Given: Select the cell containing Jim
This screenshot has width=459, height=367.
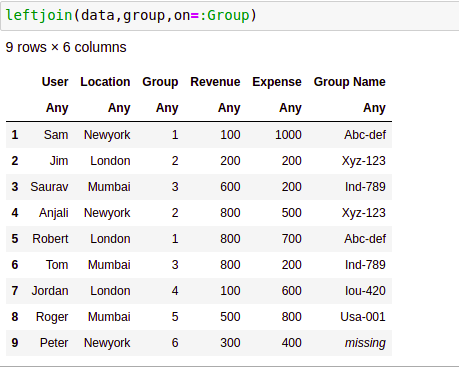Looking at the screenshot, I should 59,161.
